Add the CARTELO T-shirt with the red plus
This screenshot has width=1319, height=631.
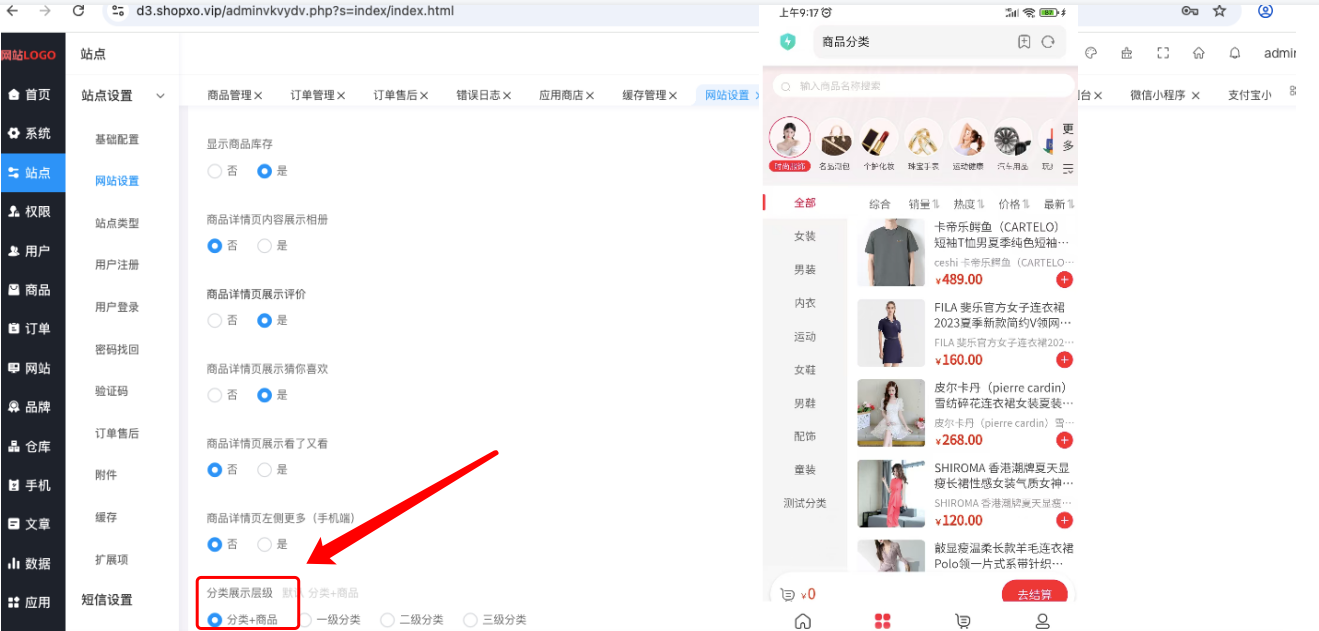pos(1064,280)
